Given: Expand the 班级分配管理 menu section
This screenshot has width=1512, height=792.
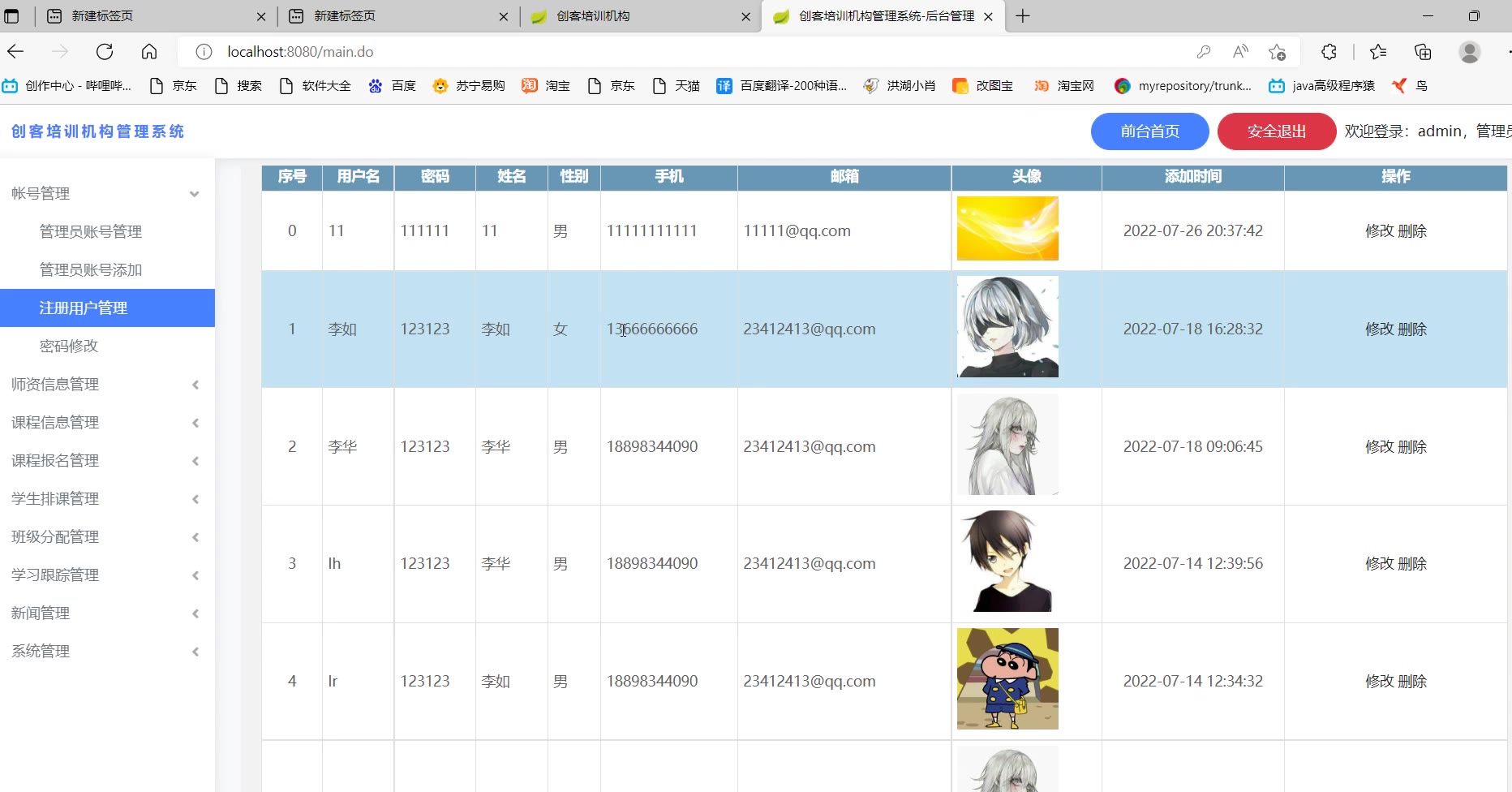Looking at the screenshot, I should [107, 536].
